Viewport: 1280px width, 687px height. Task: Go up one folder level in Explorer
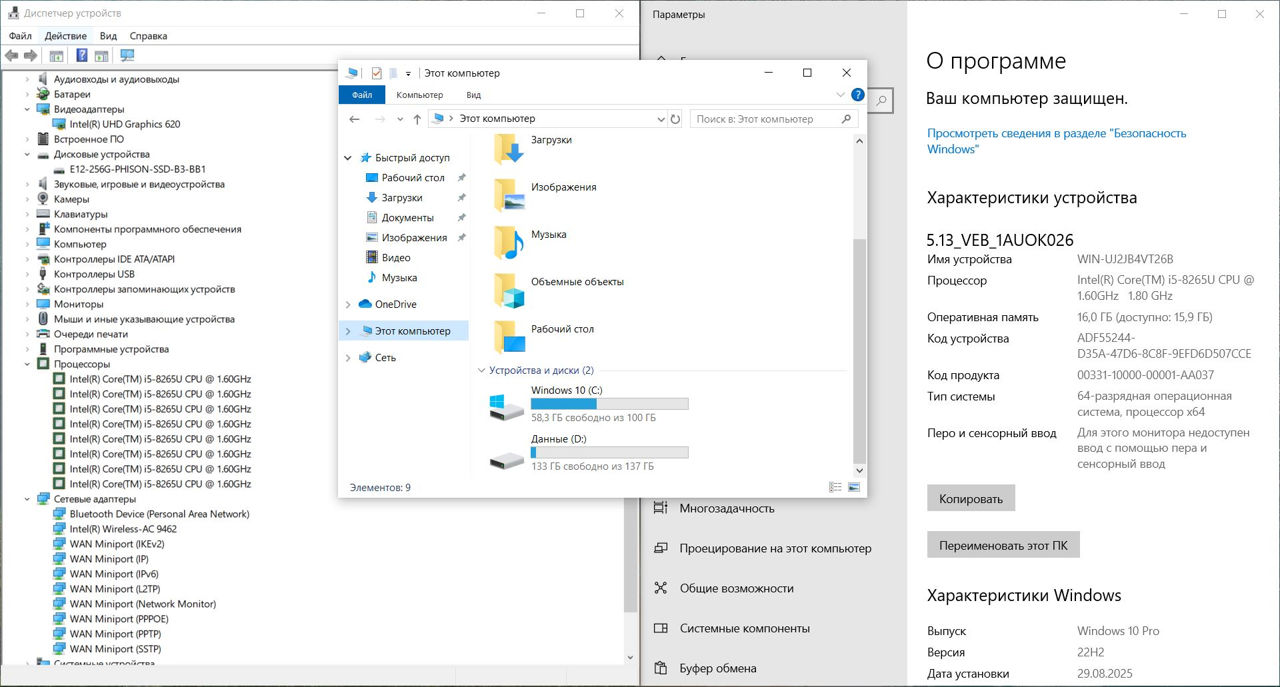tap(417, 119)
